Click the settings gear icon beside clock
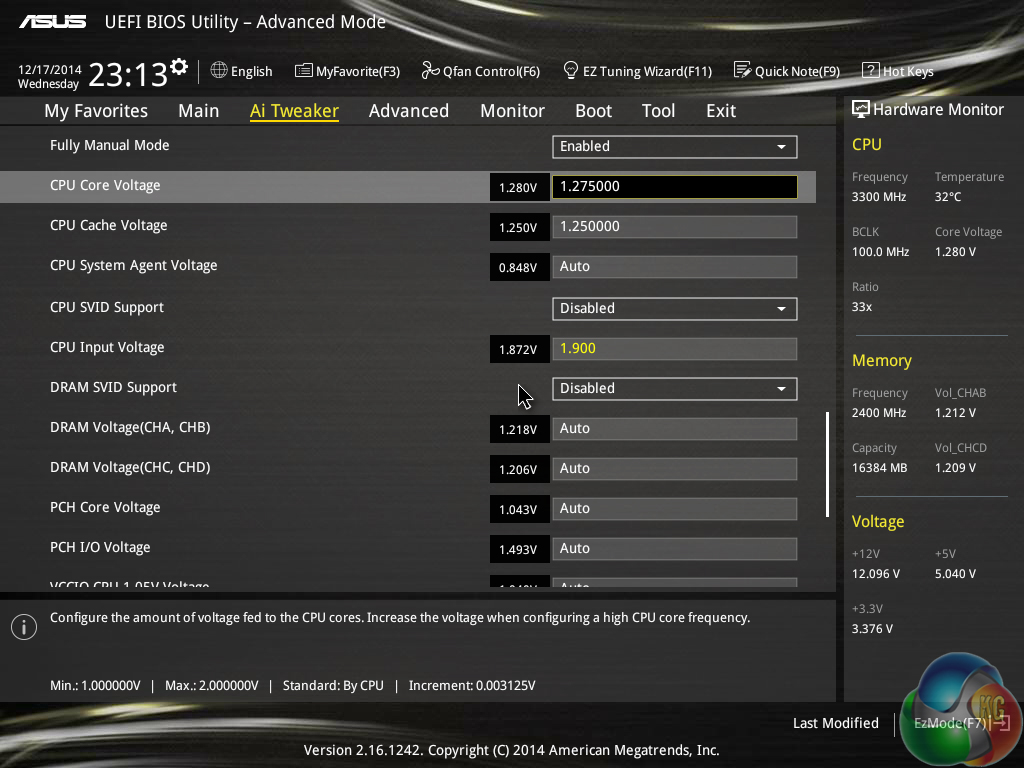Image resolution: width=1024 pixels, height=768 pixels. (x=179, y=67)
